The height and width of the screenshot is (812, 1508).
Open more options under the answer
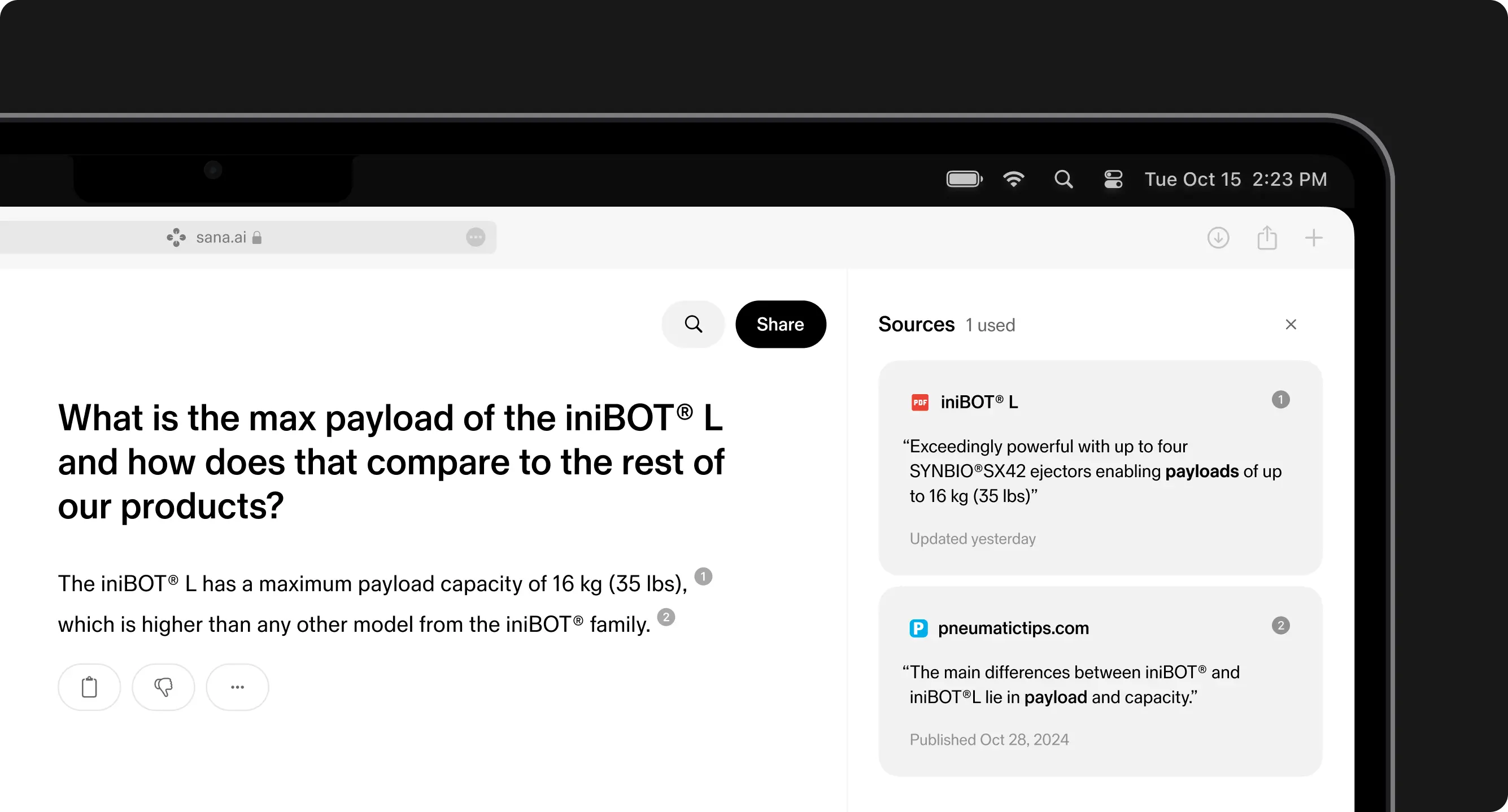pos(237,687)
